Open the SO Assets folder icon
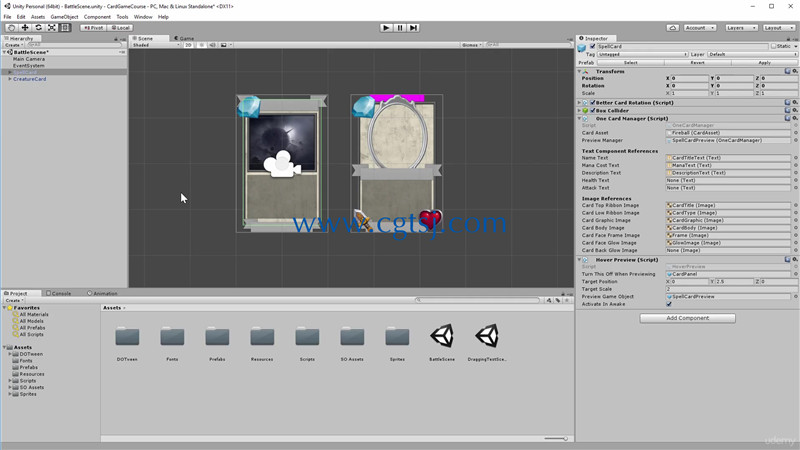The width and height of the screenshot is (800, 450). tap(352, 336)
